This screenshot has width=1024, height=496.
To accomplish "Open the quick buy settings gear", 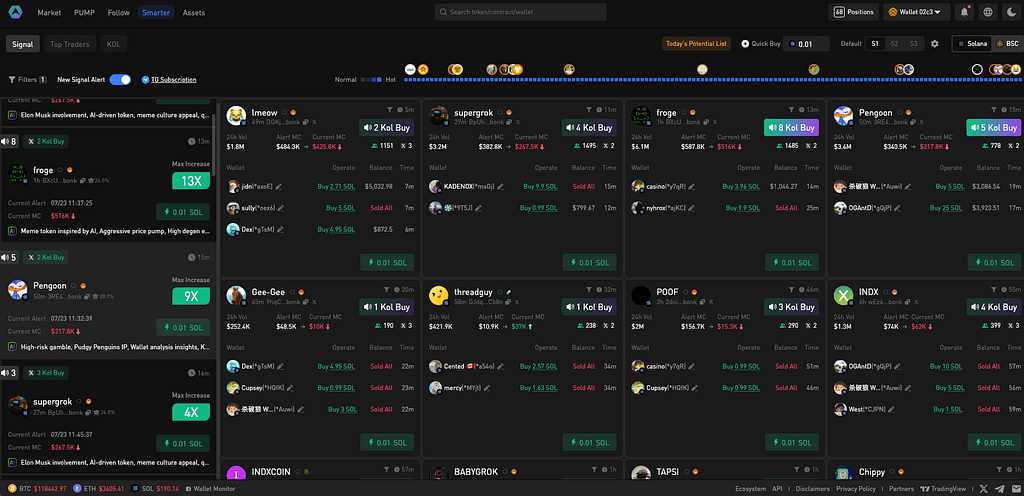I will click(x=935, y=44).
